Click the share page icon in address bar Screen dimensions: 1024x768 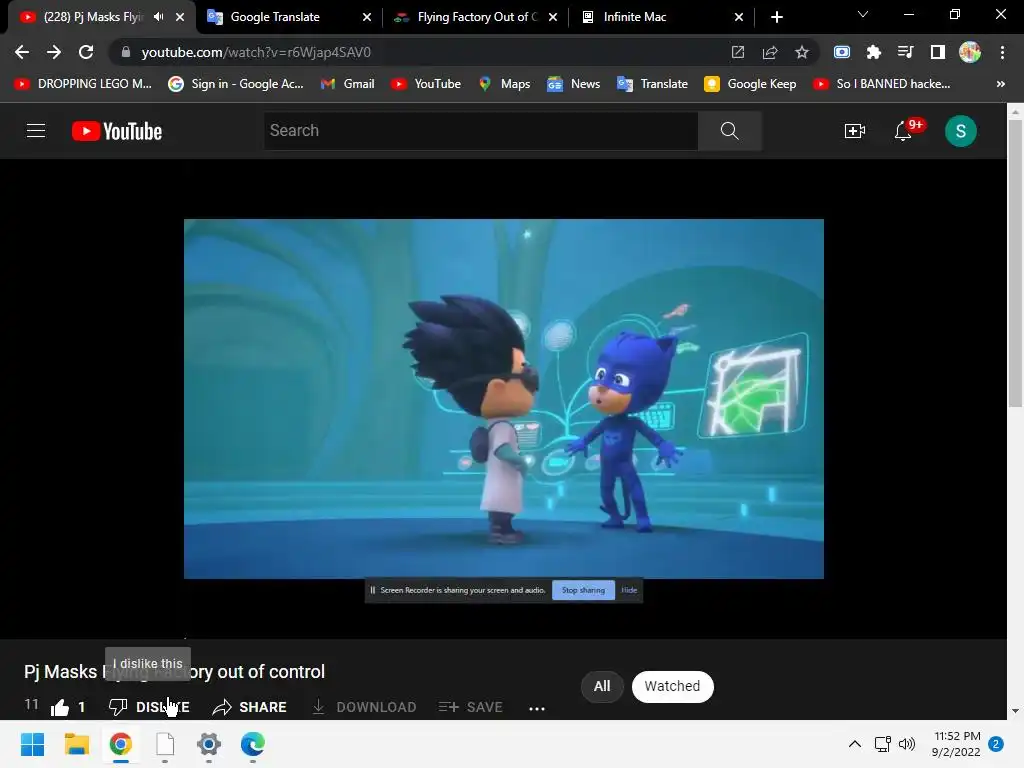[770, 52]
